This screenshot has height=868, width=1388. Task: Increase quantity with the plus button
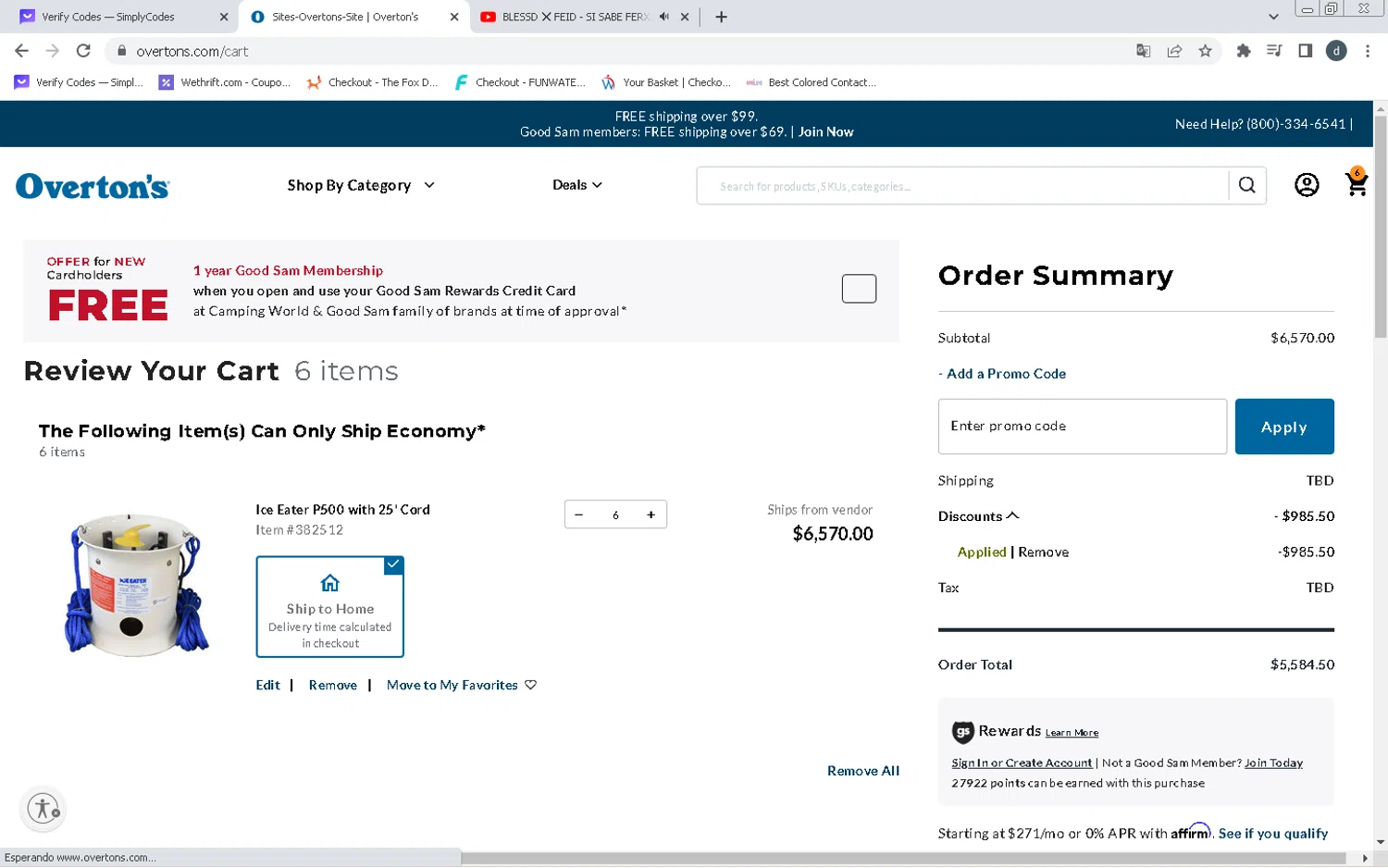pos(651,515)
